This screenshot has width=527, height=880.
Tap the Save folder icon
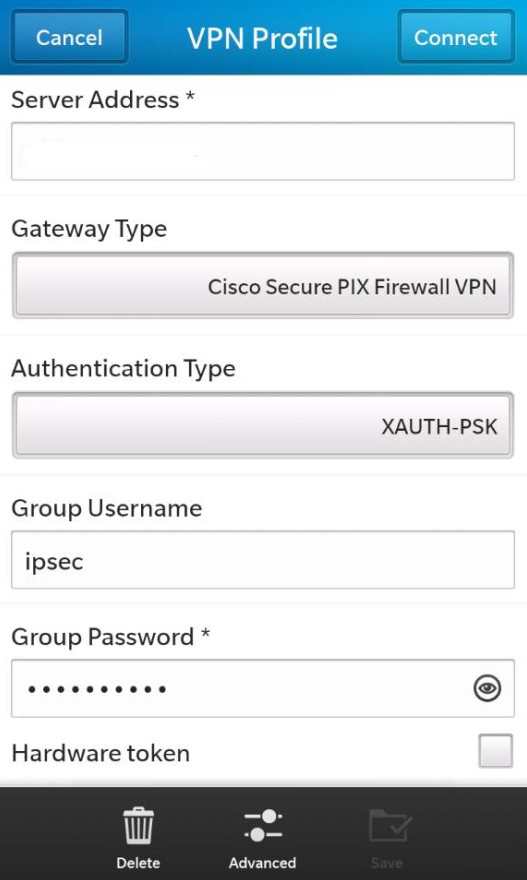pyautogui.click(x=389, y=826)
